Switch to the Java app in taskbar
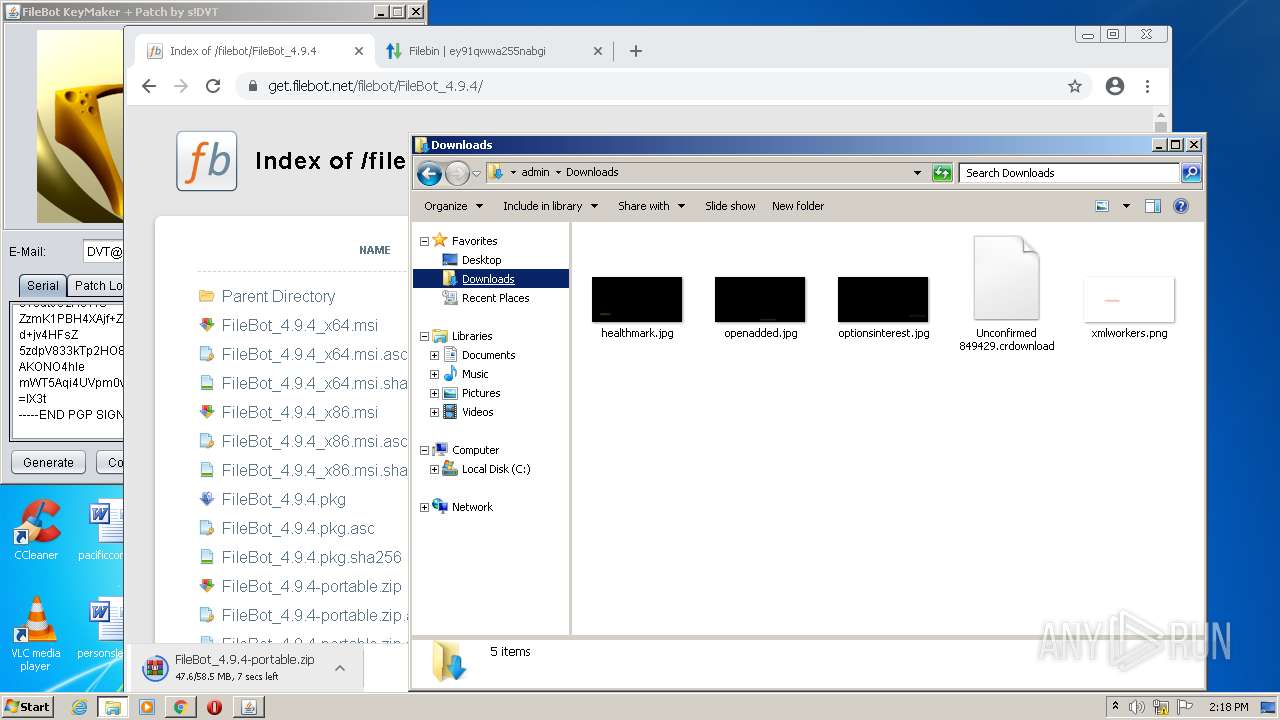This screenshot has height=720, width=1280. [248, 707]
